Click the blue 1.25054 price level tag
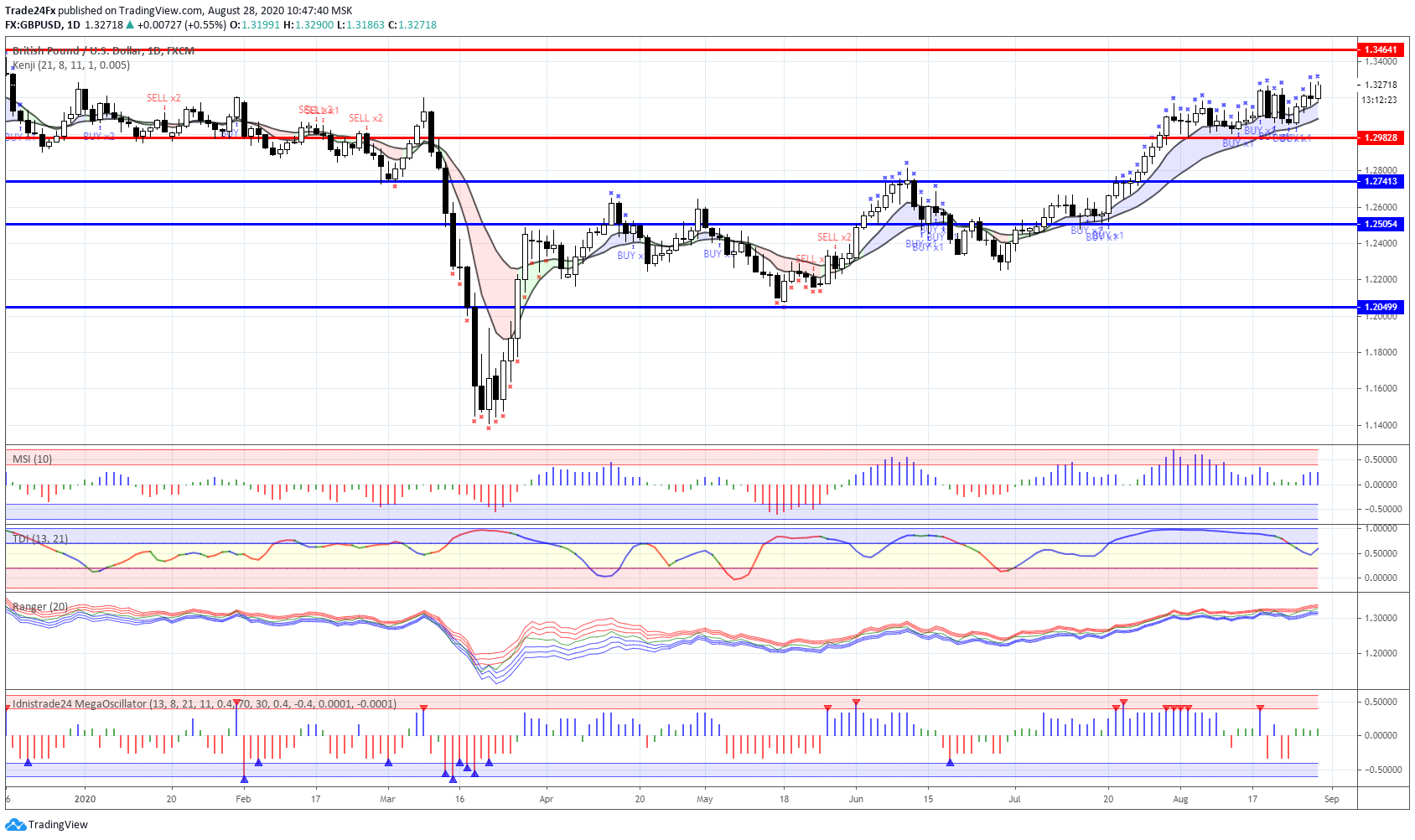The width and height of the screenshot is (1415, 840). [1381, 224]
